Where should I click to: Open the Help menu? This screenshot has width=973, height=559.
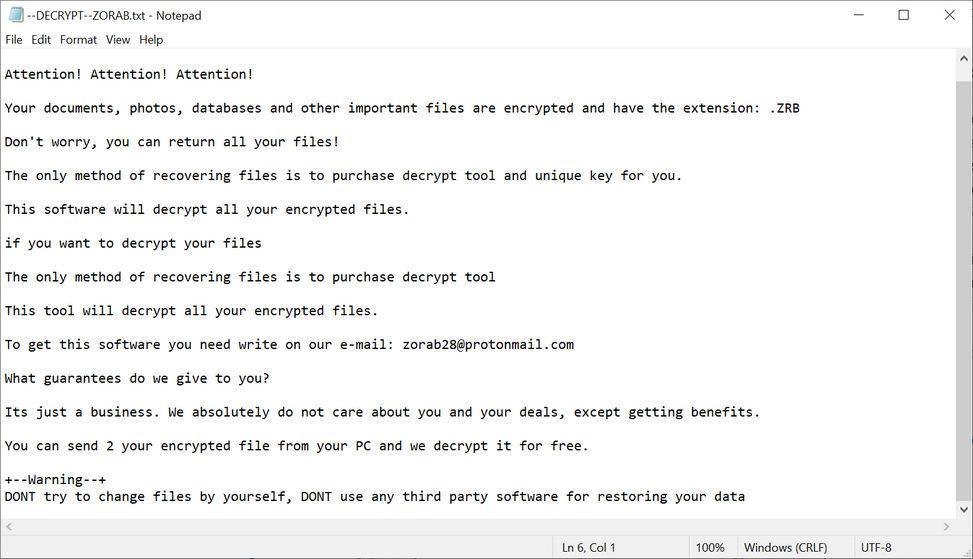tap(151, 40)
